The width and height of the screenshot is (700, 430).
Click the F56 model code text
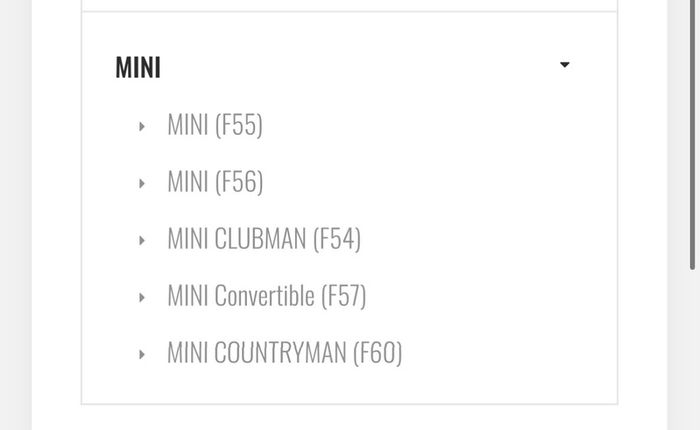[239, 182]
